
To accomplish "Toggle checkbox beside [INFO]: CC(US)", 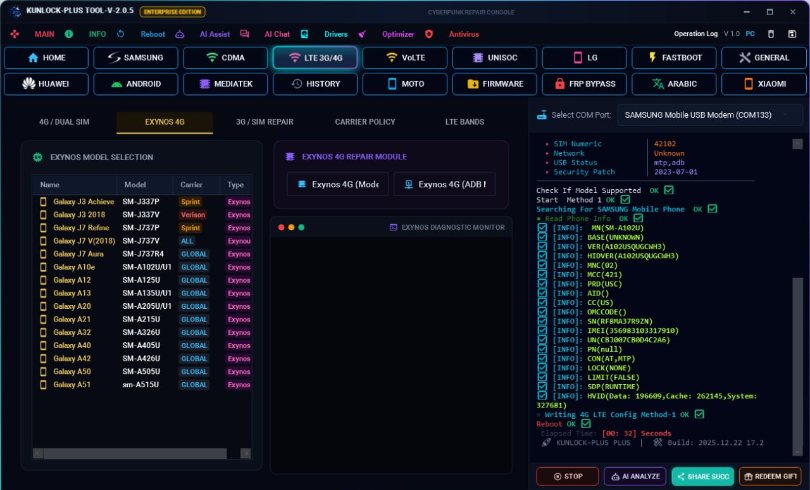I will pos(542,303).
